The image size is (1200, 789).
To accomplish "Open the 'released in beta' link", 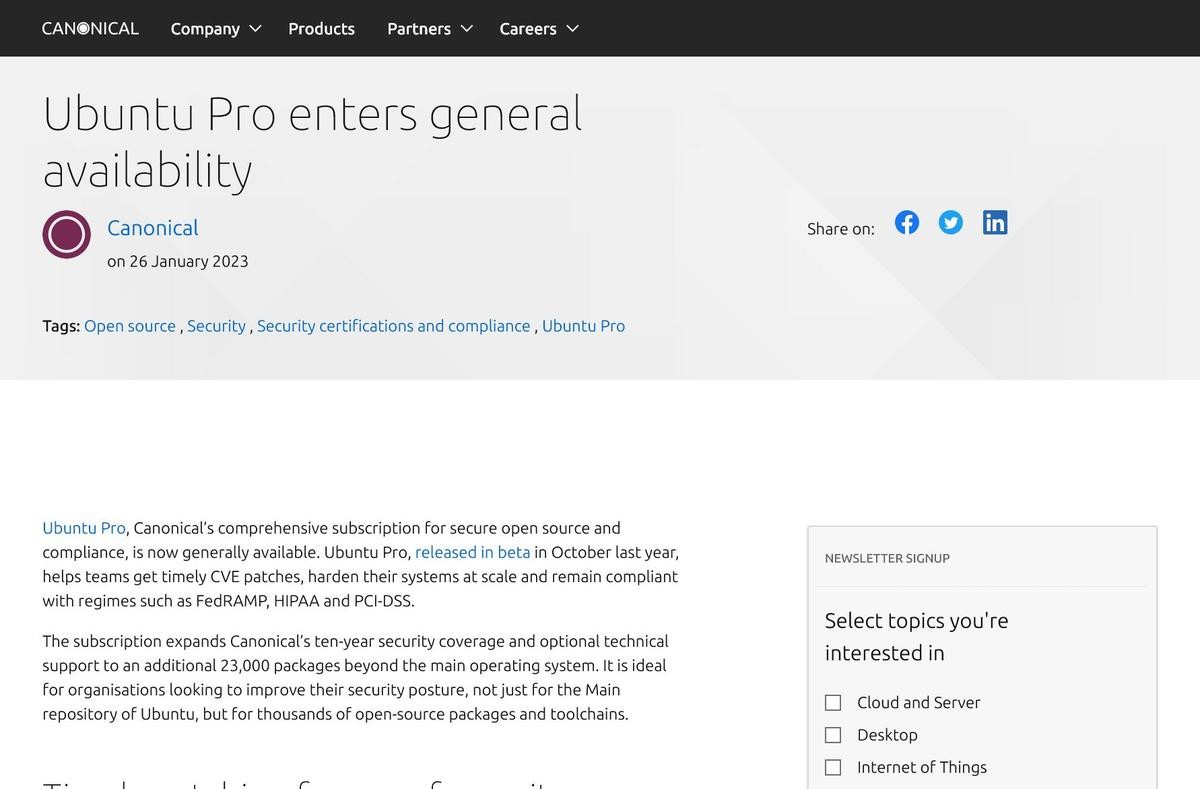I will pyautogui.click(x=472, y=552).
